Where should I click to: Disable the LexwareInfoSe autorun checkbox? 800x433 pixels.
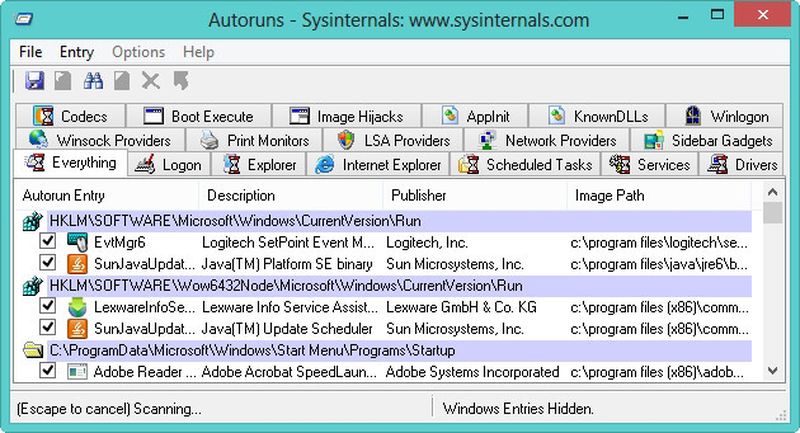pos(47,305)
